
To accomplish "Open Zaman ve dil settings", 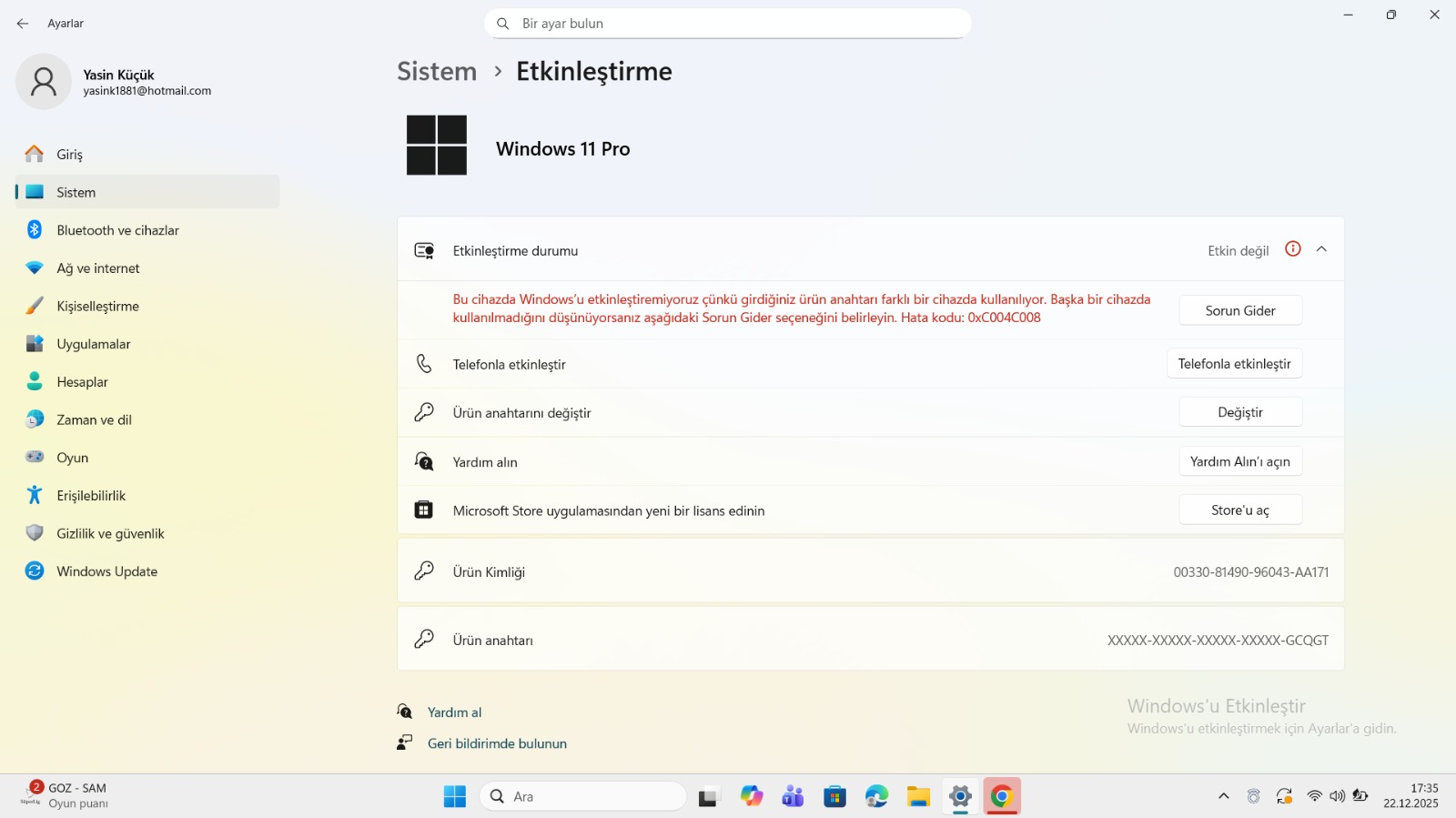I will coord(147,419).
